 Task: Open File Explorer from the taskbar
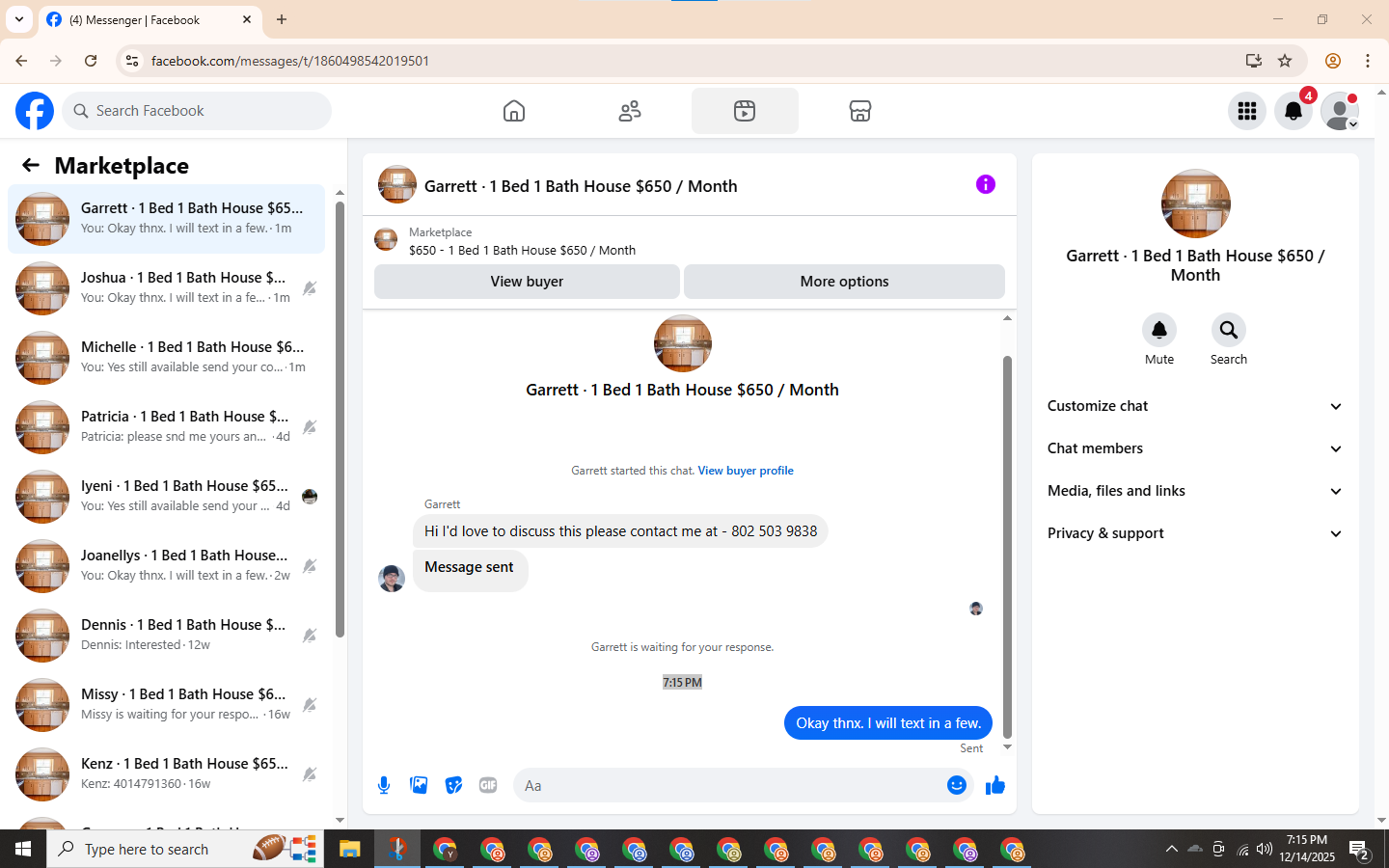tap(349, 849)
